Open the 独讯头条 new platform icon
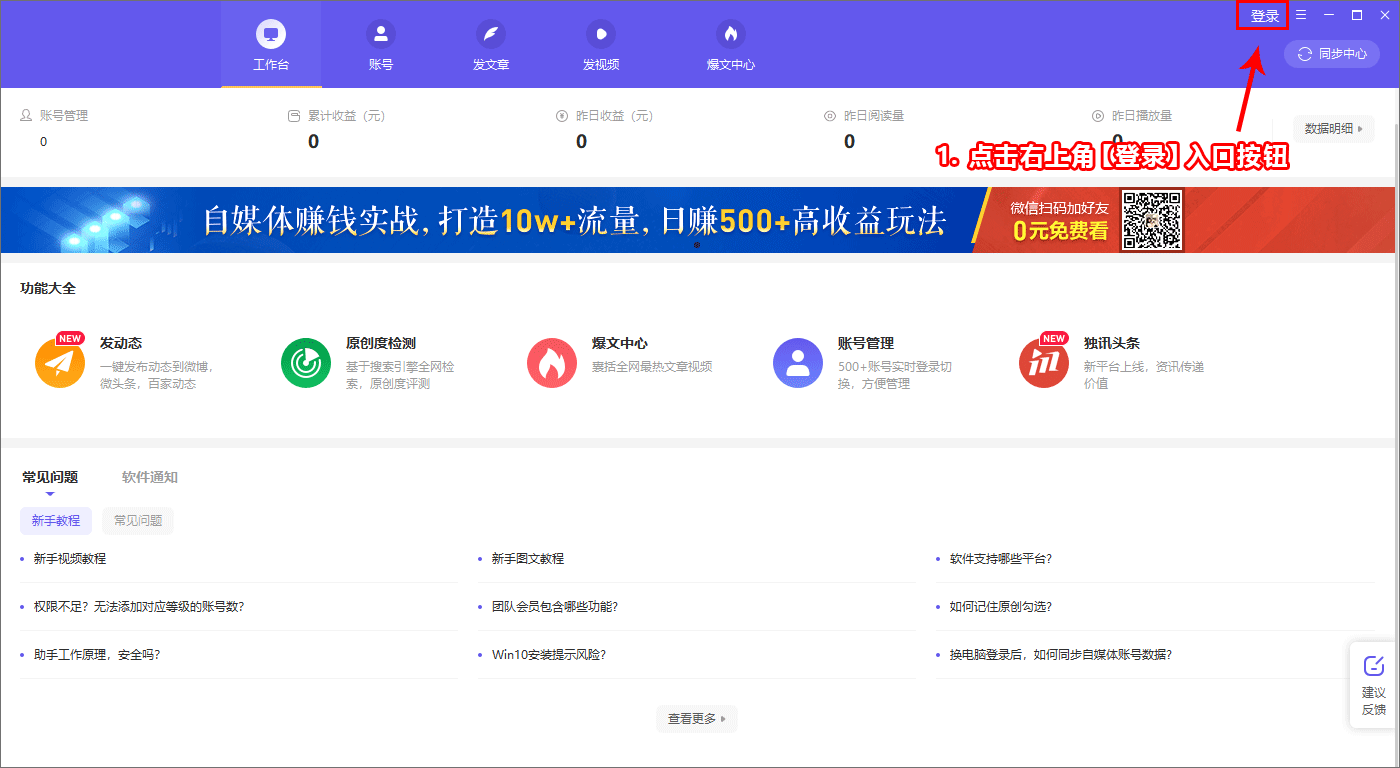The image size is (1400, 768). coord(1044,362)
